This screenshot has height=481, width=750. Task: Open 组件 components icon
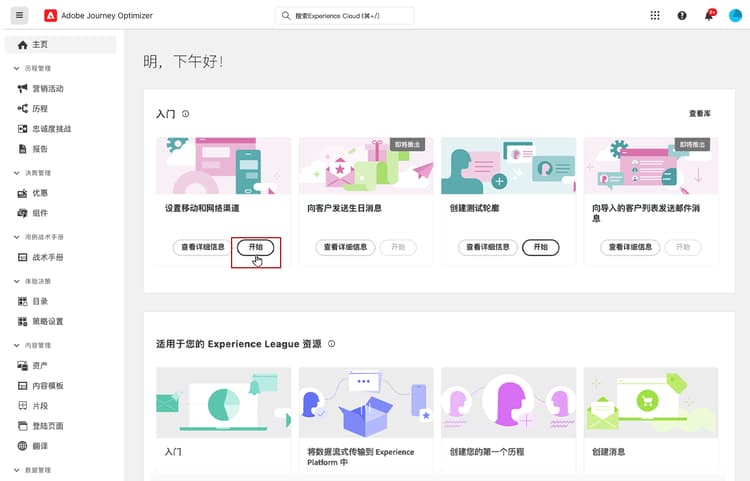coord(22,213)
